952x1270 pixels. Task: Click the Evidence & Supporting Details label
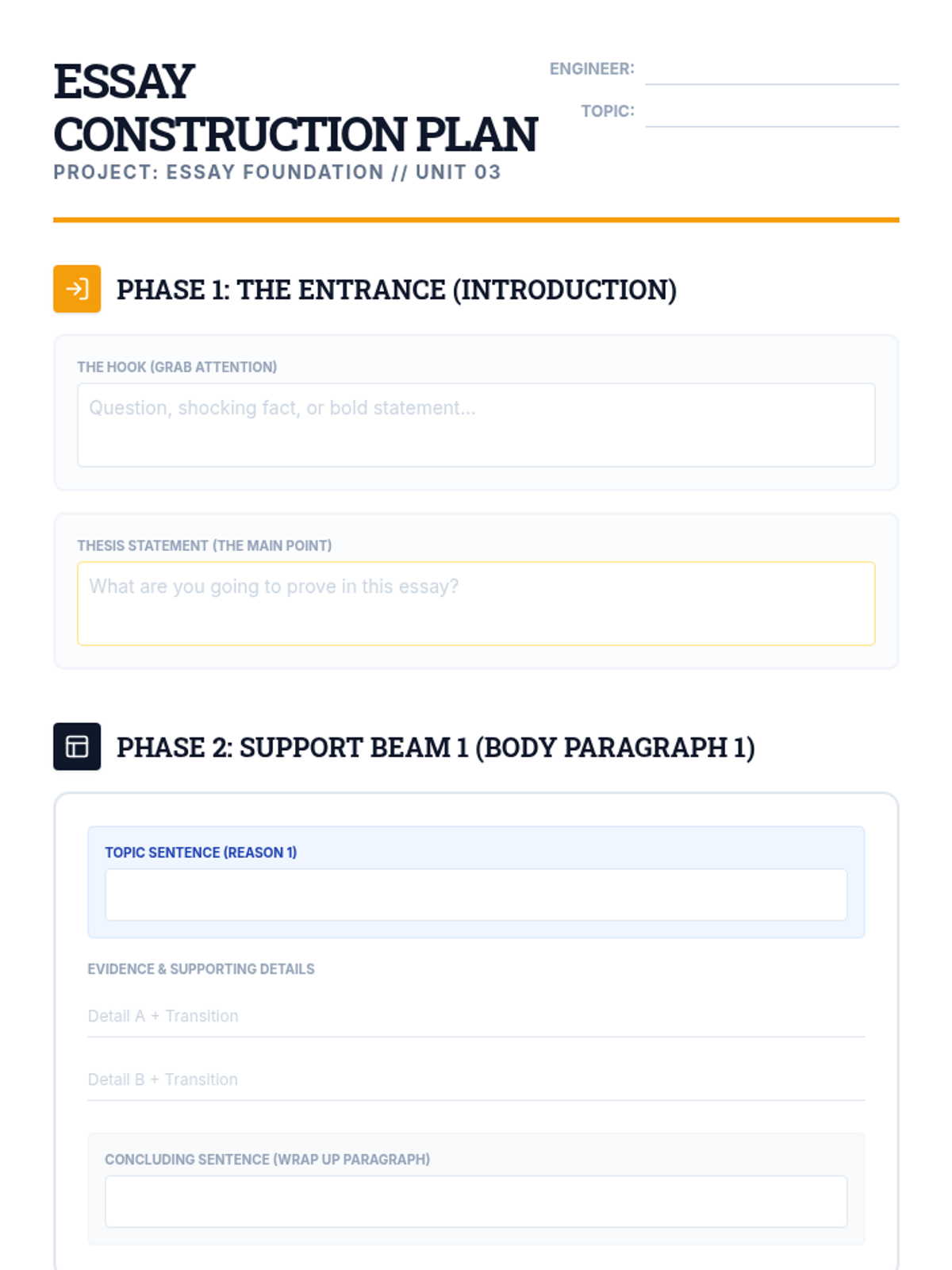201,969
